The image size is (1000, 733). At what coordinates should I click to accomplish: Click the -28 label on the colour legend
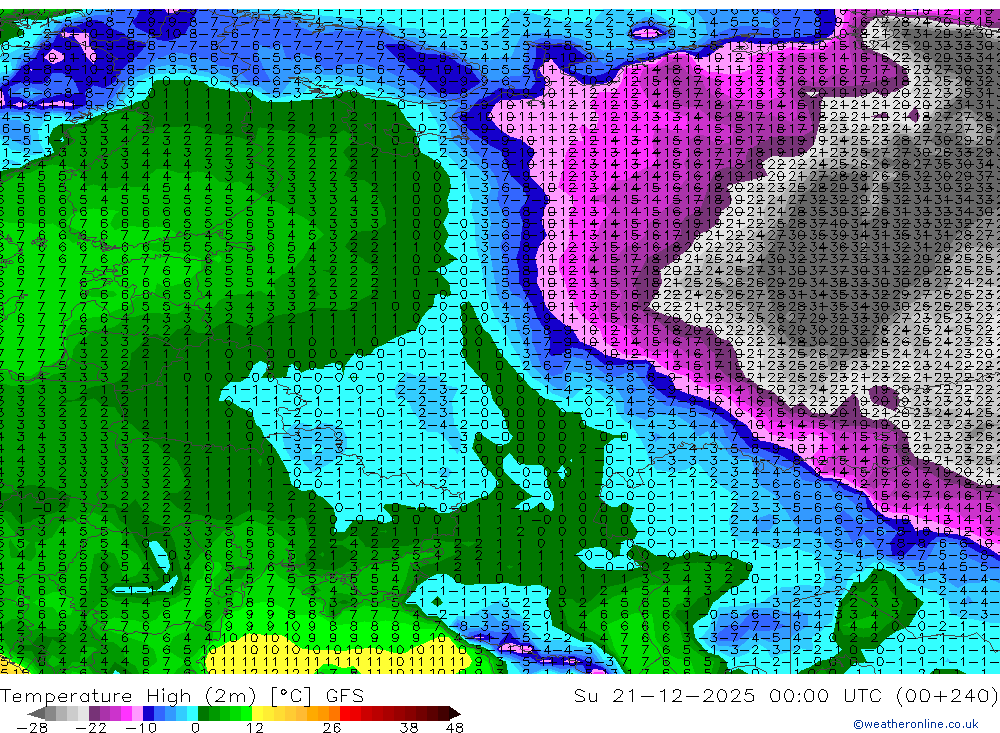[32, 727]
